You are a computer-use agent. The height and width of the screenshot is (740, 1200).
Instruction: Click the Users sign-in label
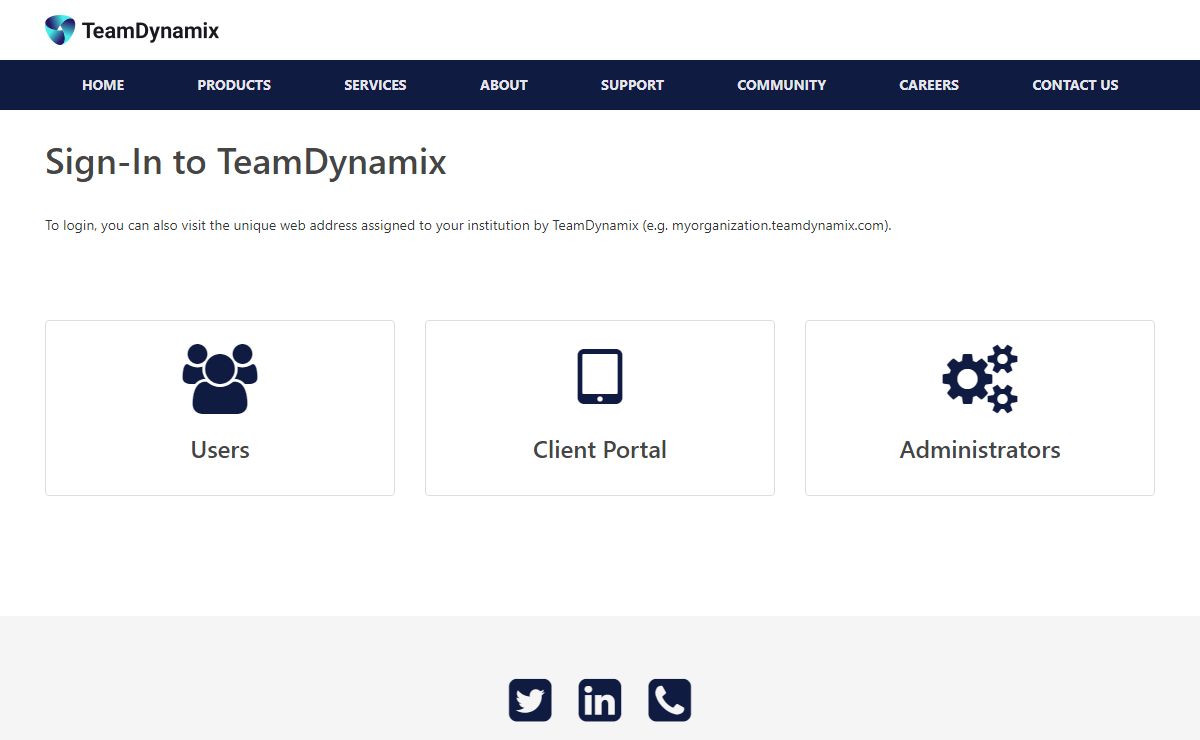[220, 450]
